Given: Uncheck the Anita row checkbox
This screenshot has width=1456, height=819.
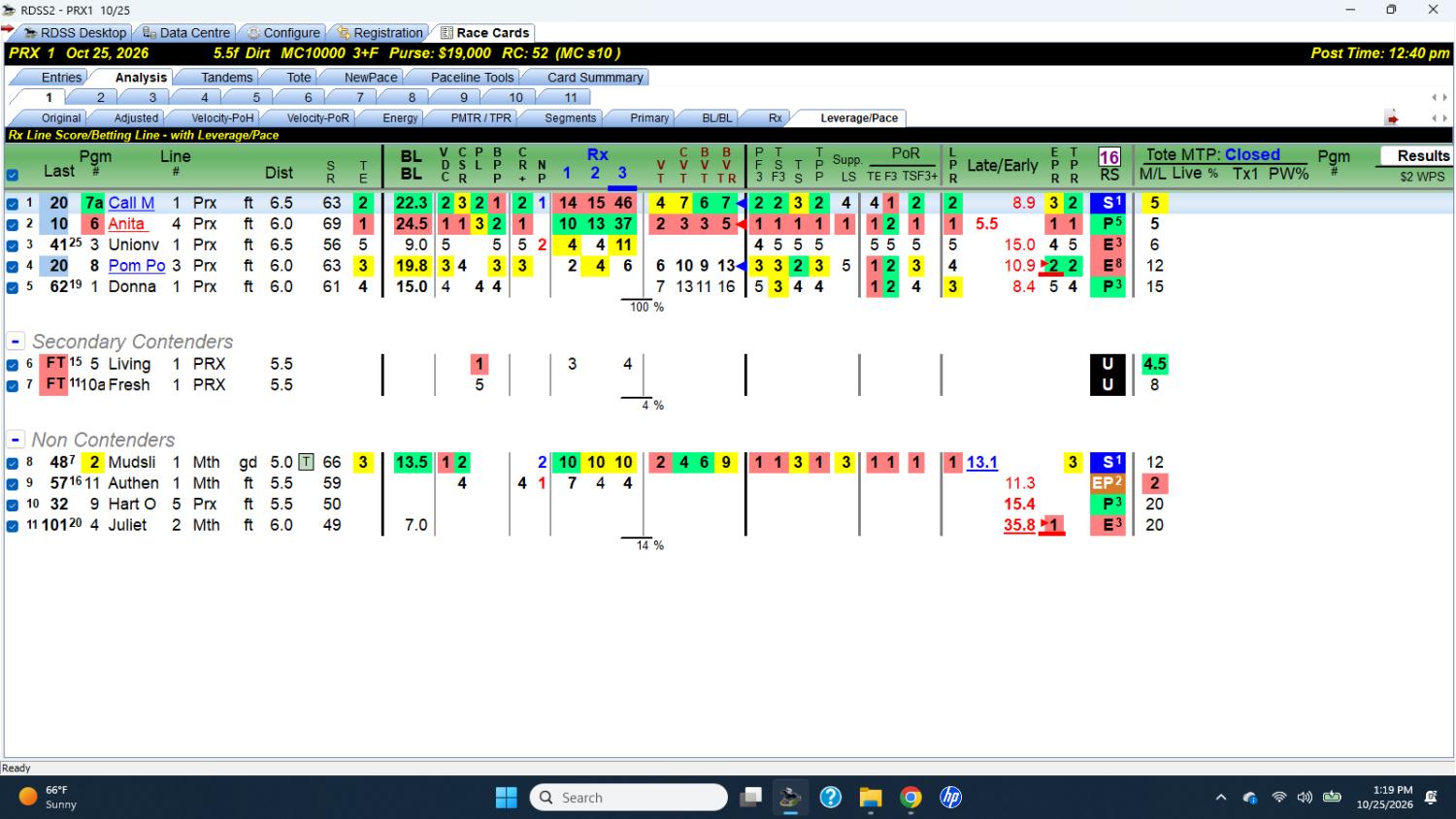Looking at the screenshot, I should coord(13,224).
